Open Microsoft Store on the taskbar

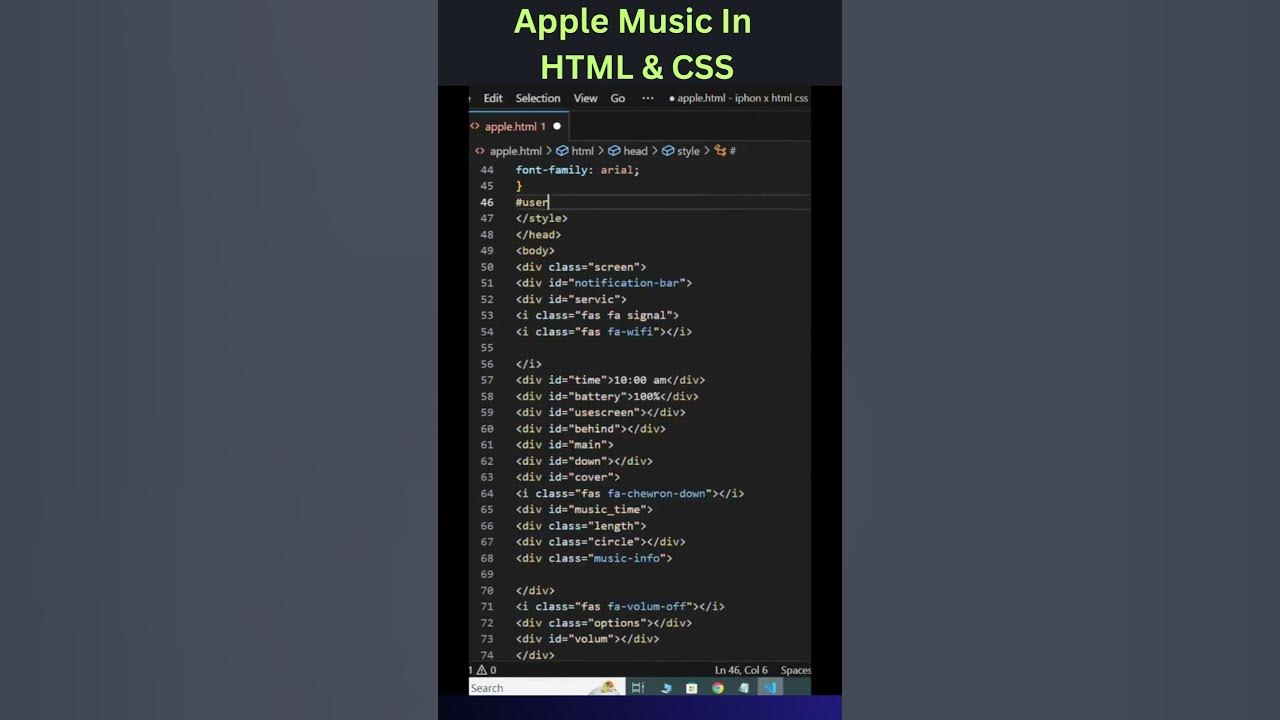(692, 688)
